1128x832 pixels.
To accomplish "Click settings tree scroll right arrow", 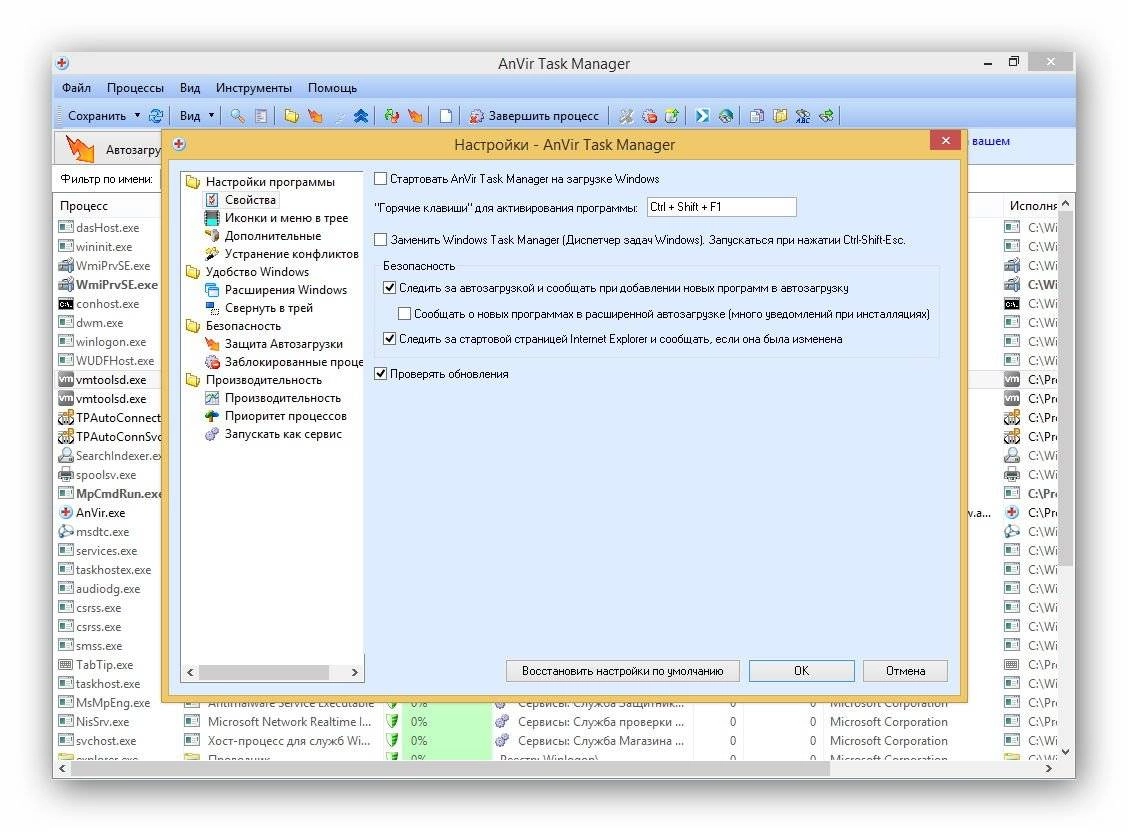I will (x=355, y=672).
